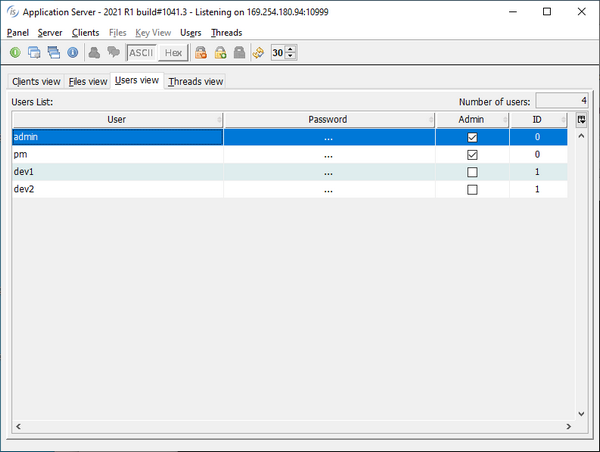Click the vertical scrollbar down arrow
The image size is (600, 452).
[581, 413]
